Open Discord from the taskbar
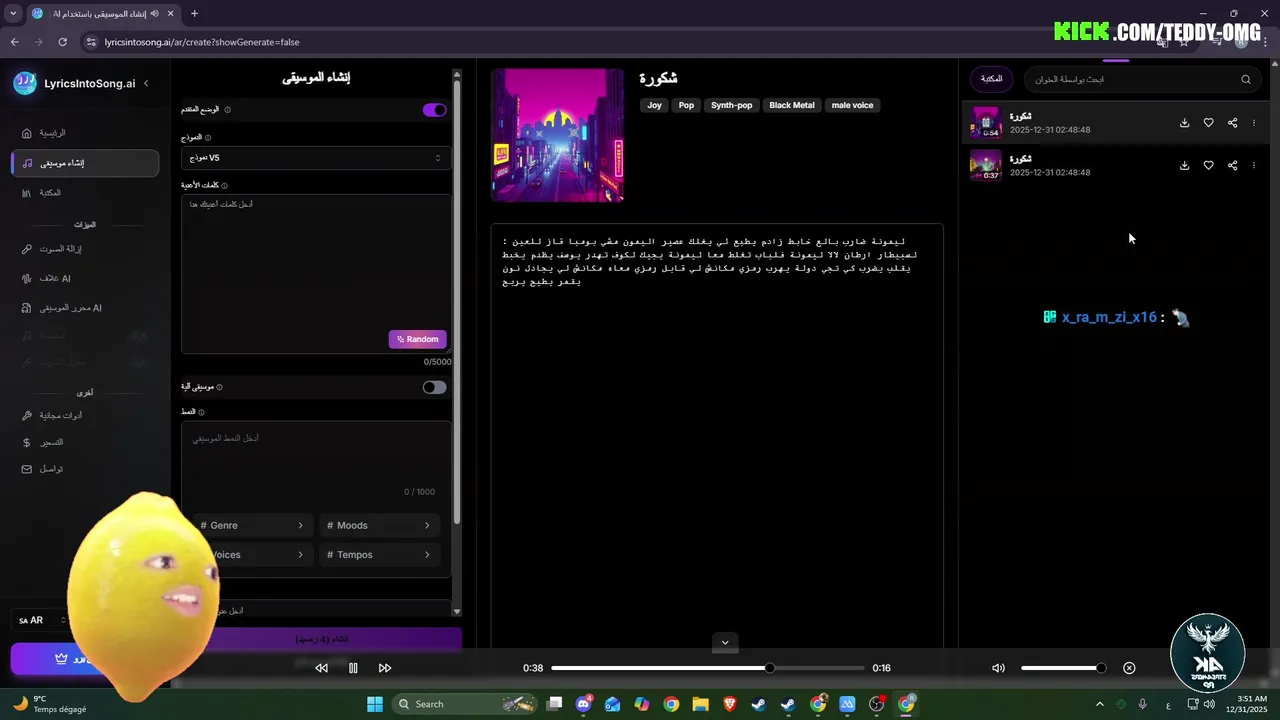1280x720 pixels. 584,704
